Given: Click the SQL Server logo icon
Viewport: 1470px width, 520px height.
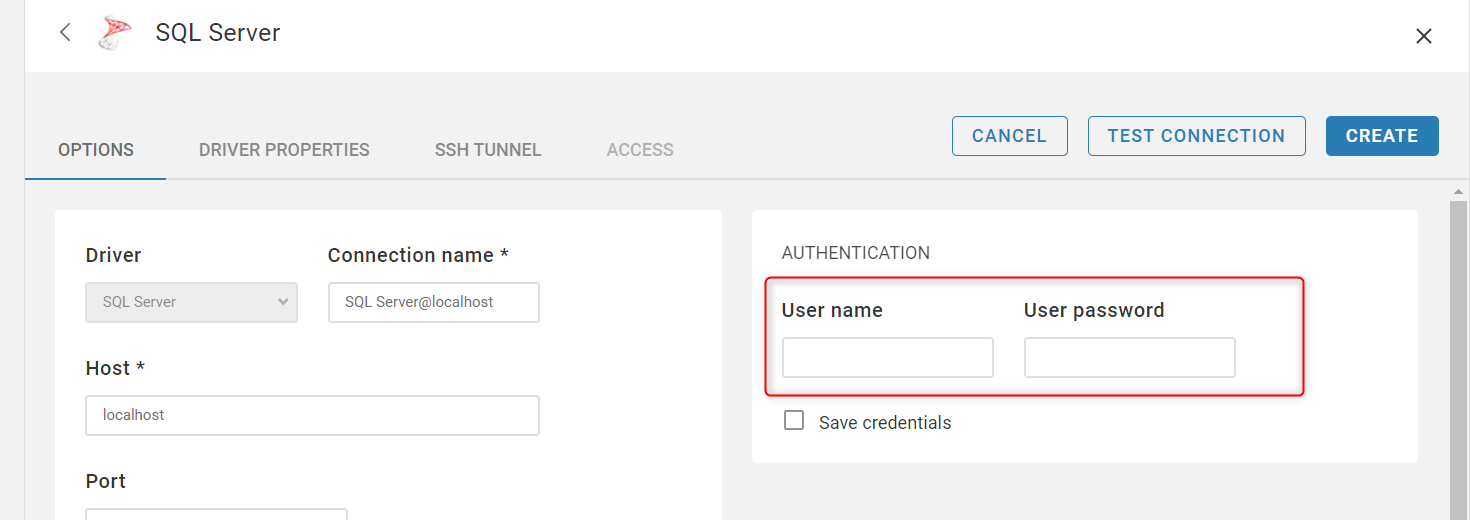Looking at the screenshot, I should coord(114,33).
